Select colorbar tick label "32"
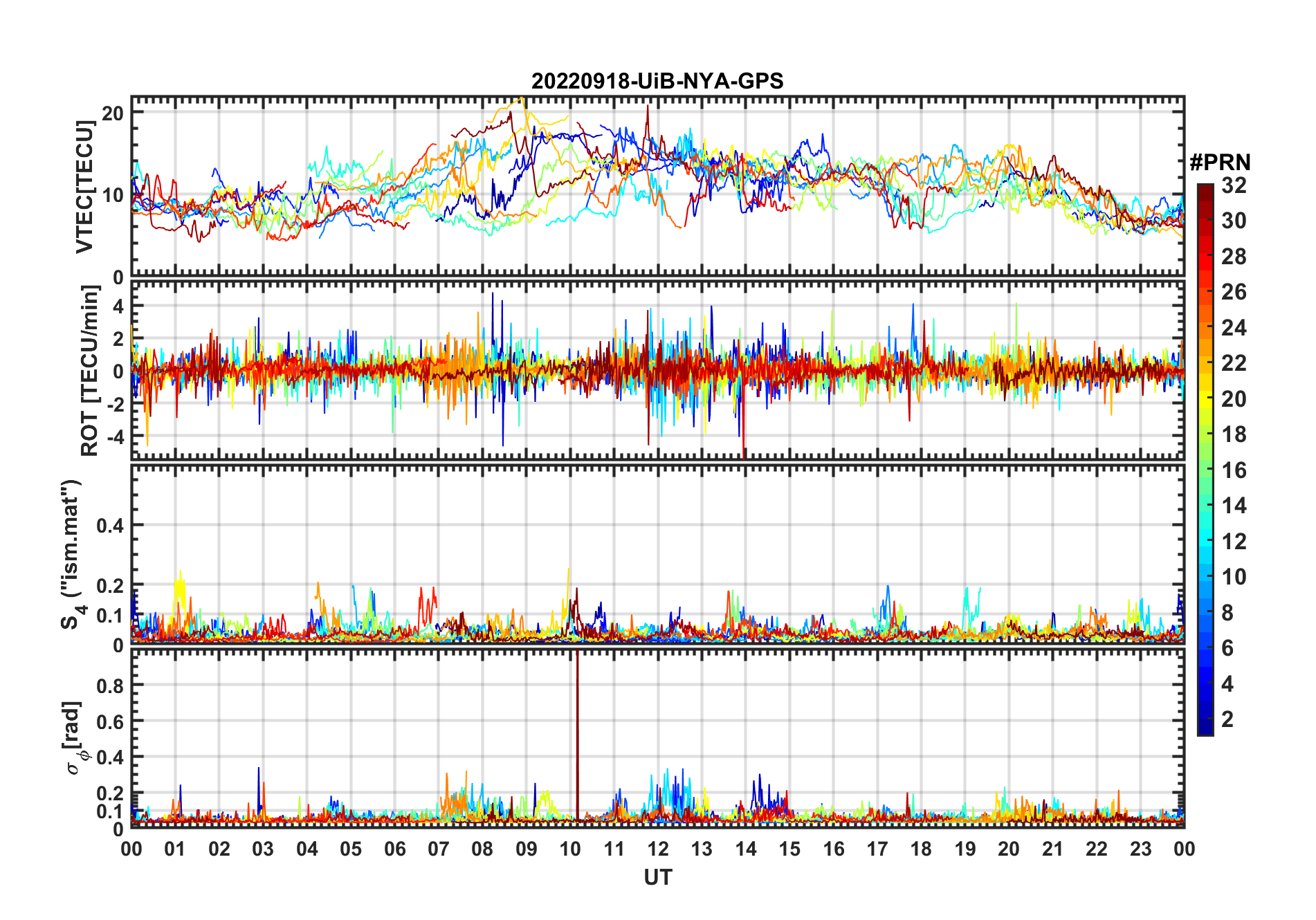1316x920 pixels. pos(1234,185)
